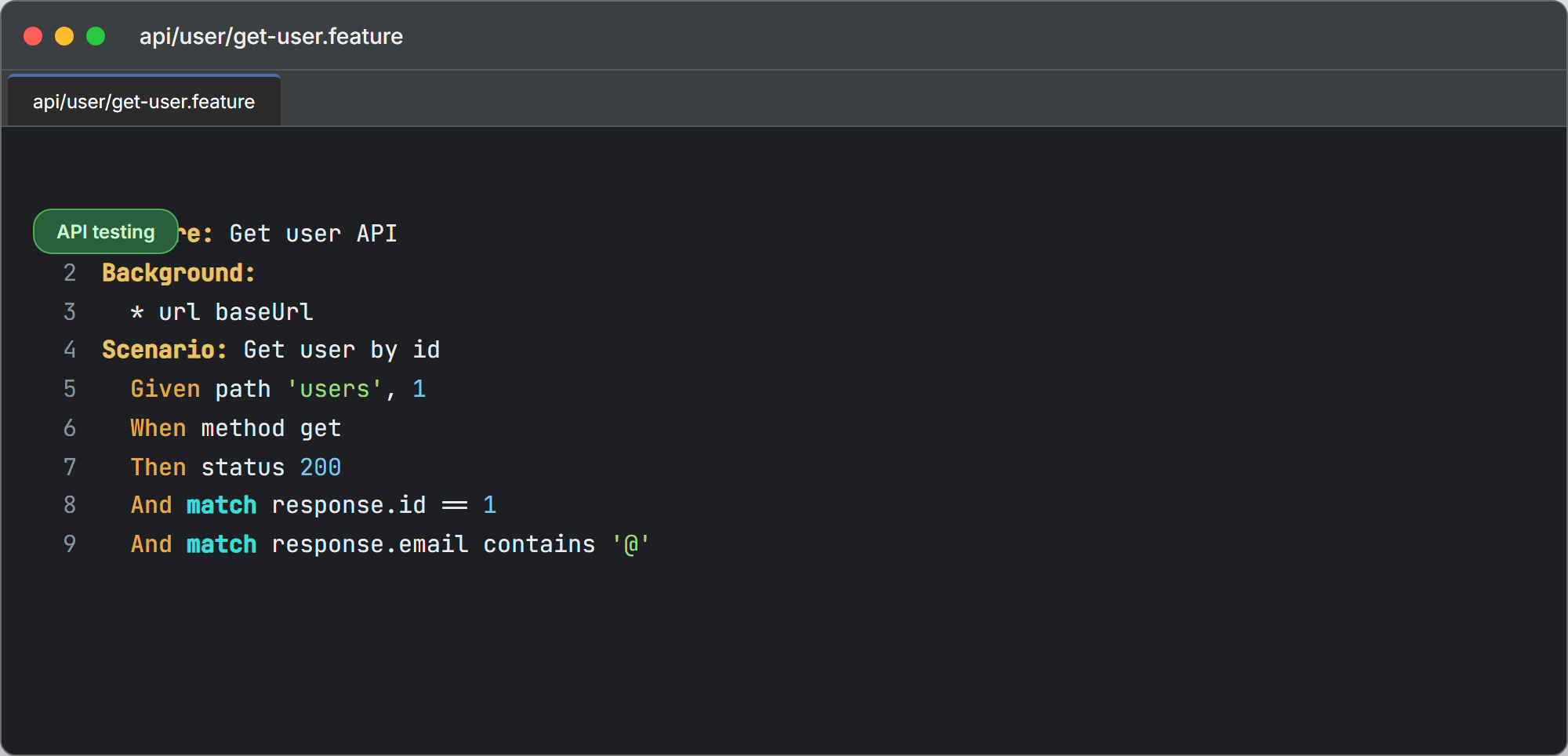1568x756 pixels.
Task: Click '* url baseUrl' on line 3
Action: pyautogui.click(x=222, y=312)
